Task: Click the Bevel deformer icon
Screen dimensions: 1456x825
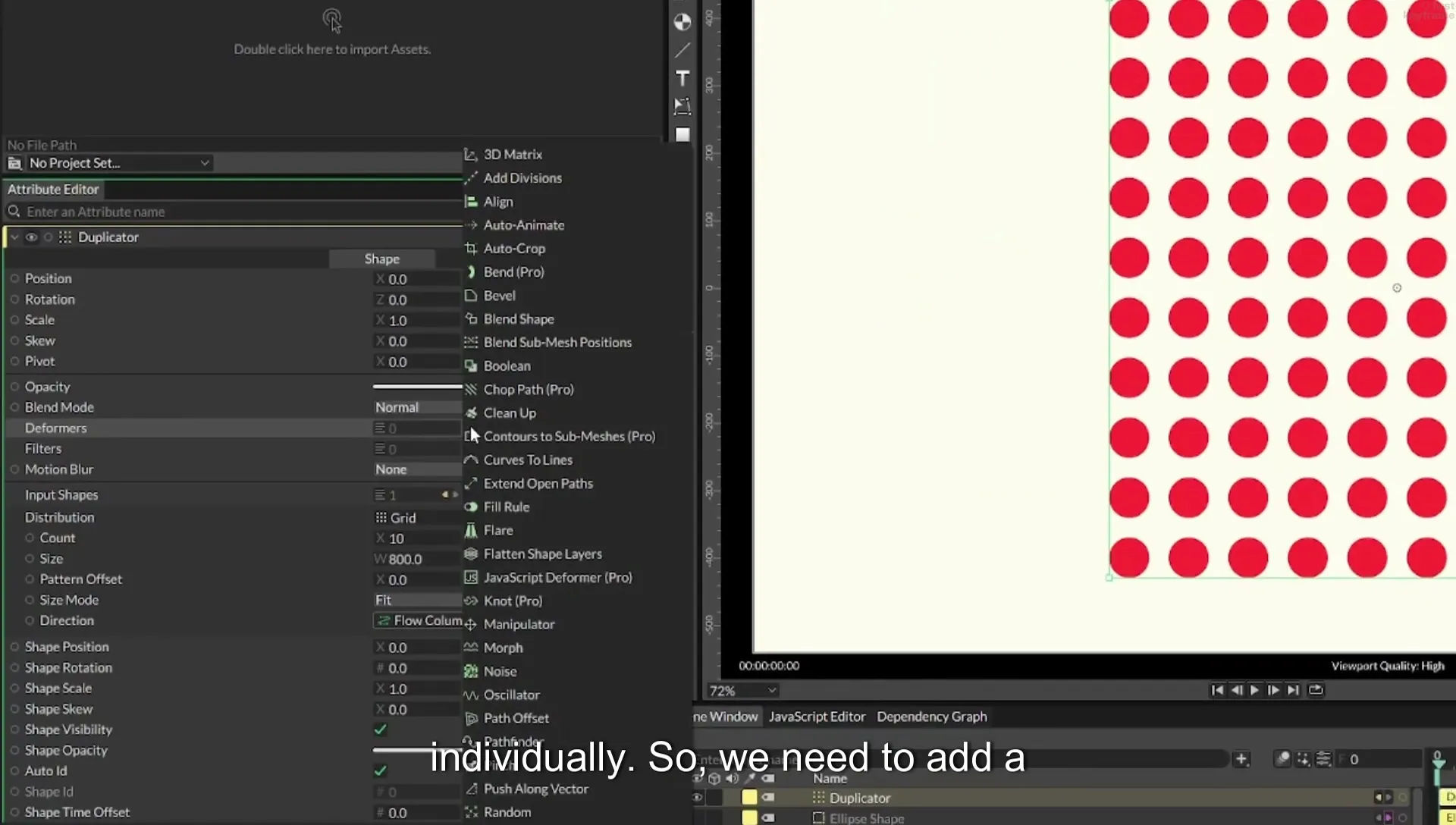Action: point(471,295)
